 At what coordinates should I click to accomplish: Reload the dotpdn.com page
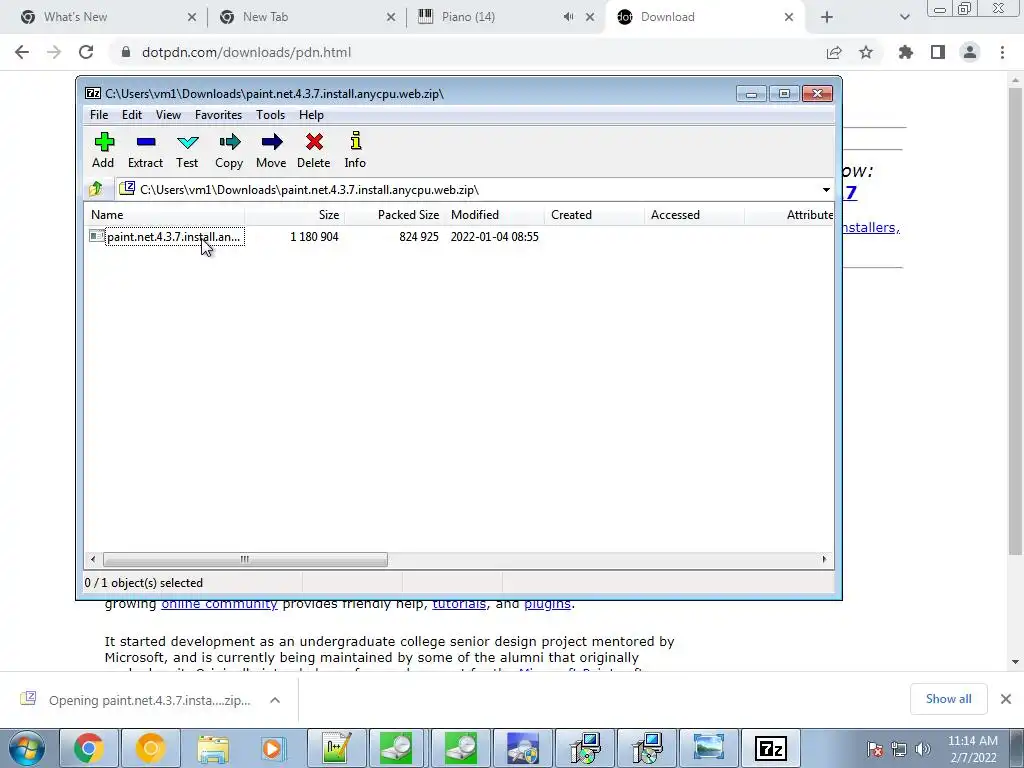tap(86, 52)
